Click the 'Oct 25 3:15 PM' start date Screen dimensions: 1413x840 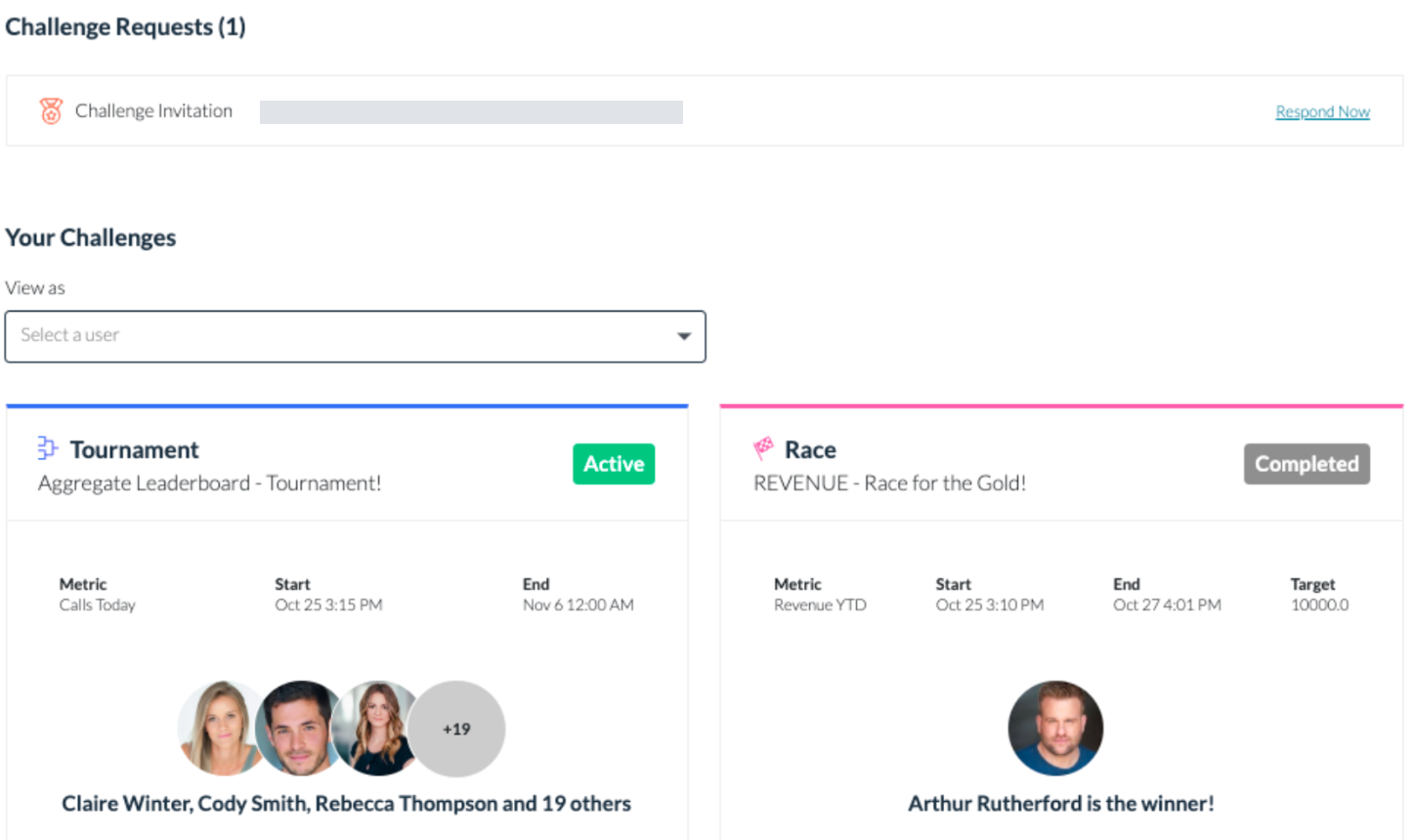coord(328,605)
